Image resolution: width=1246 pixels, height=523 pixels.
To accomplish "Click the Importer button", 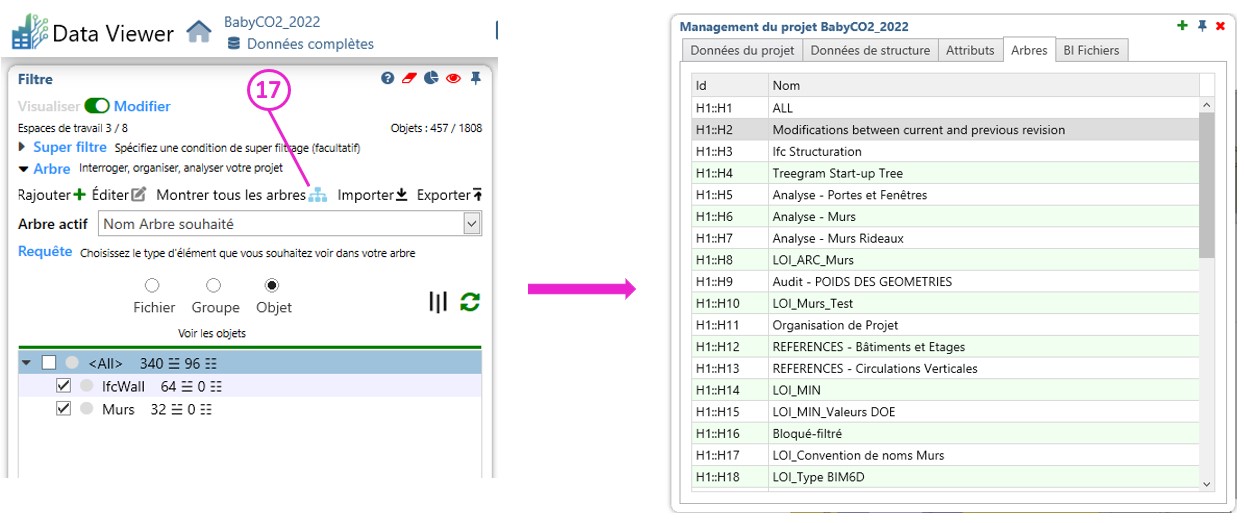I will point(371,195).
